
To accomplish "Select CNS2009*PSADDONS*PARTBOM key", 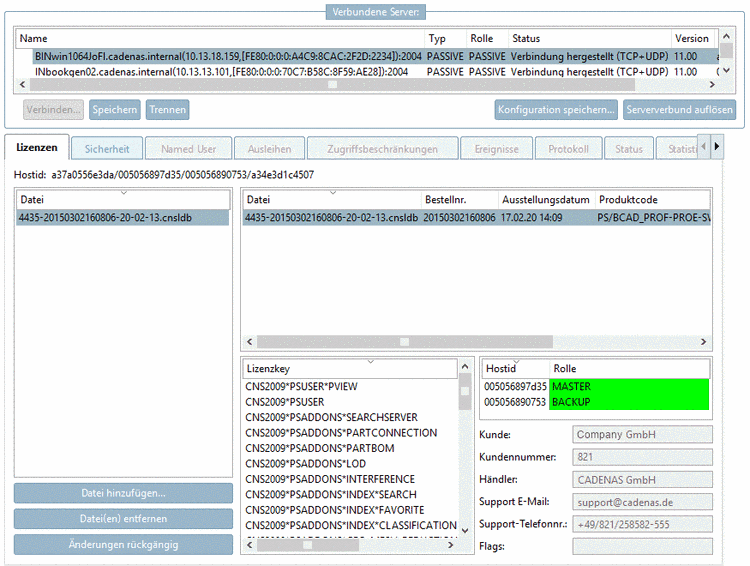I will pos(350,448).
